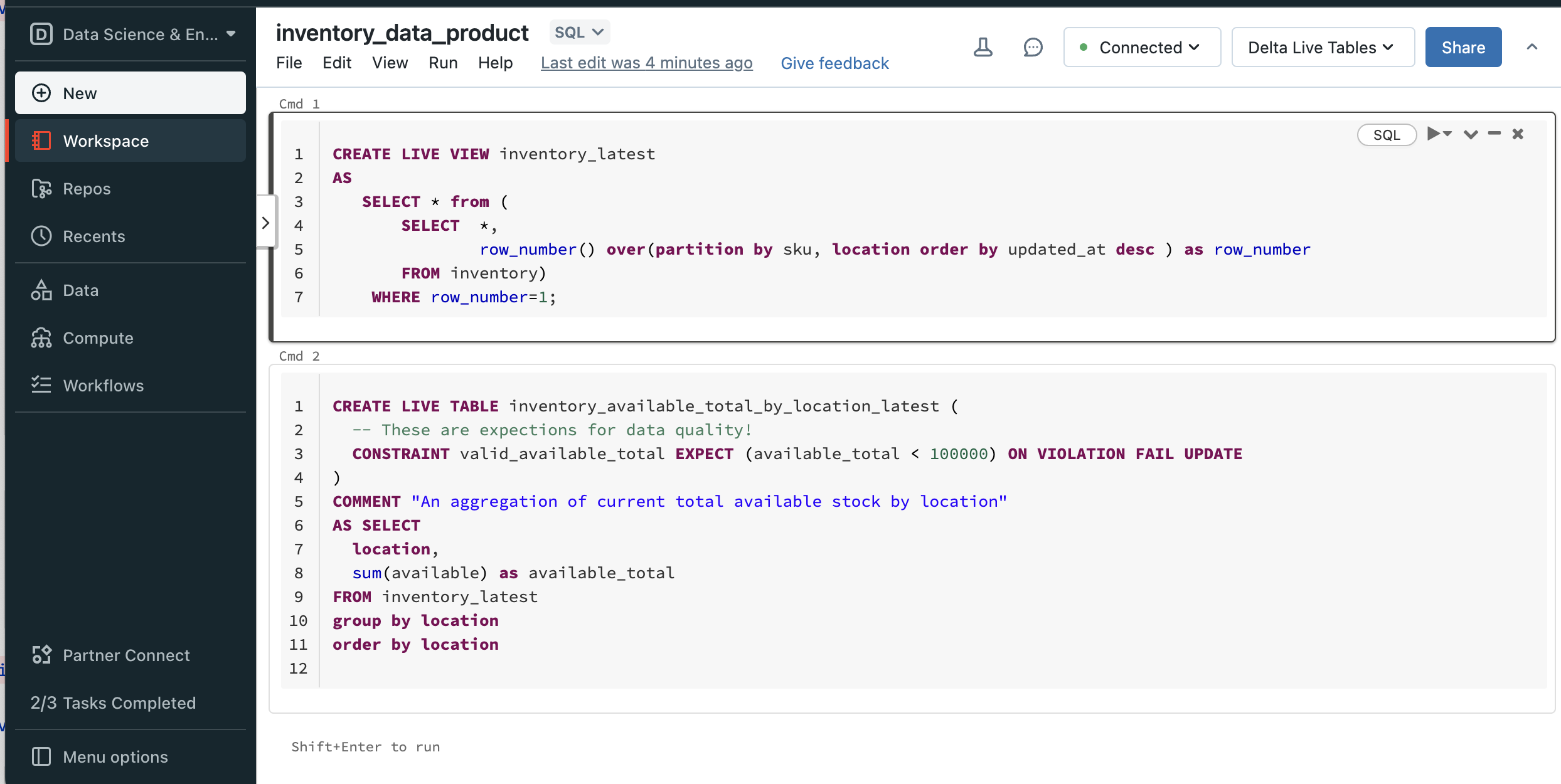Click Menu options at sidebar bottom
The width and height of the screenshot is (1561, 784).
tap(114, 756)
